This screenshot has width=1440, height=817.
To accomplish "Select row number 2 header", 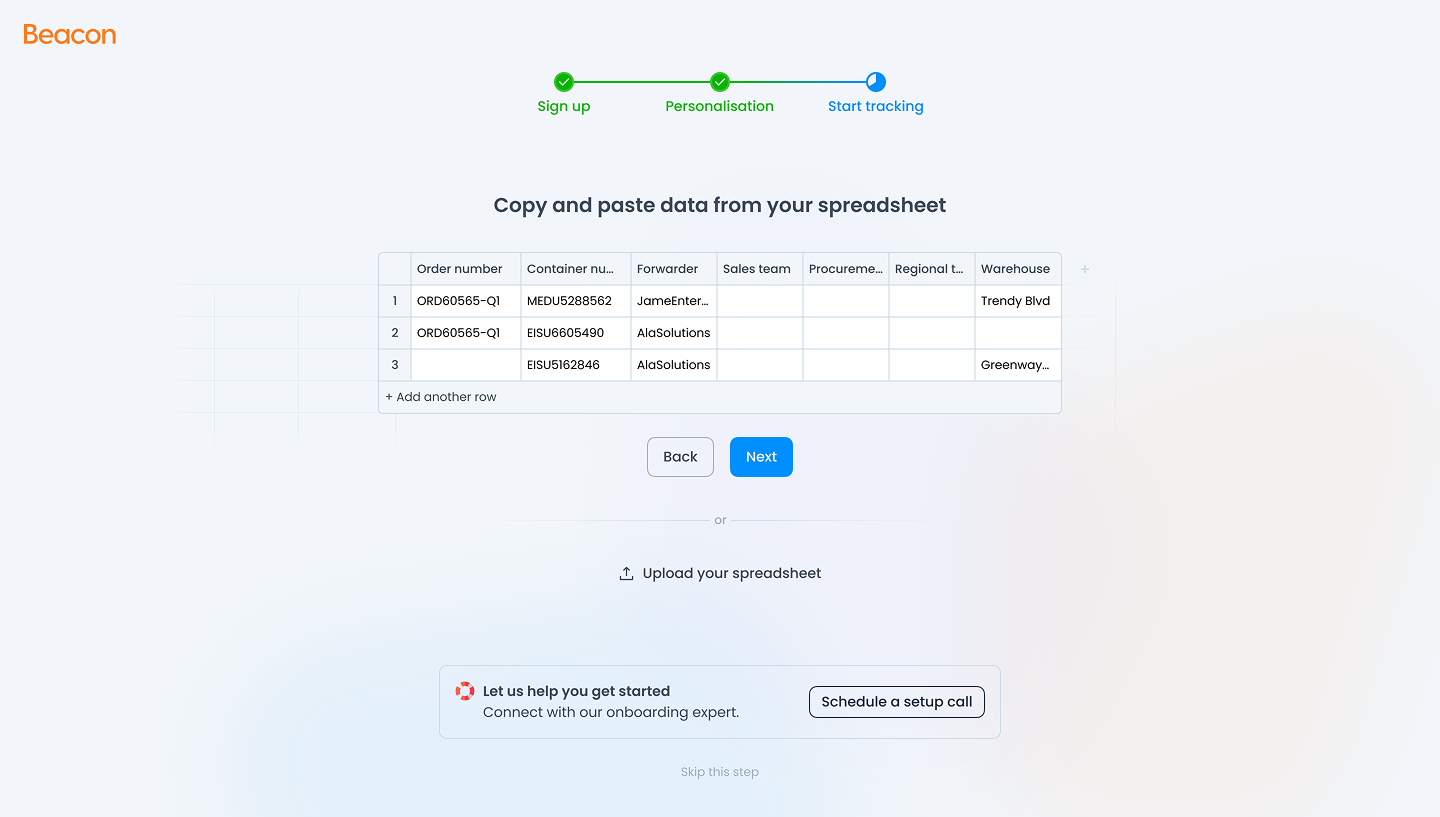I will [395, 333].
